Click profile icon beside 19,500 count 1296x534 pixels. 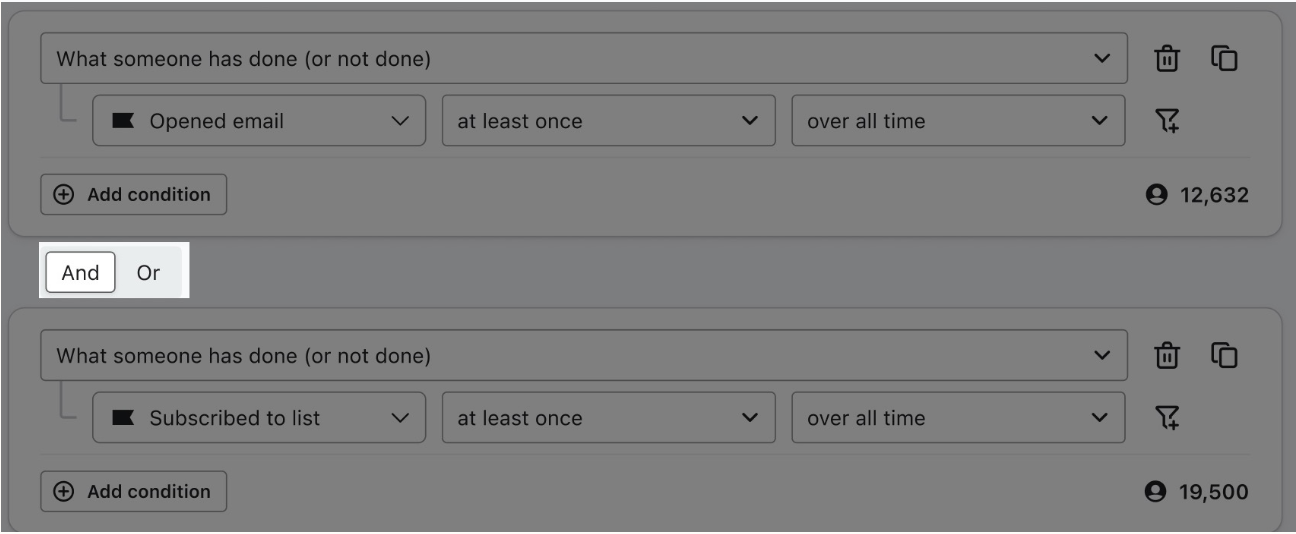[1158, 492]
